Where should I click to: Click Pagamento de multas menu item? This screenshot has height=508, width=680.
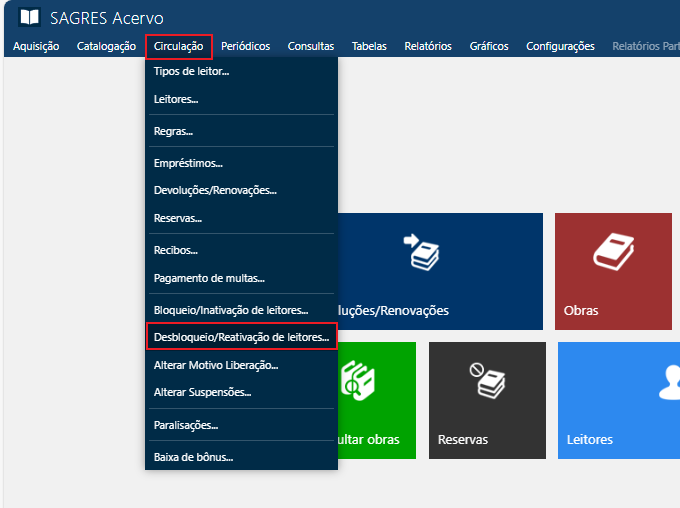click(x=209, y=278)
